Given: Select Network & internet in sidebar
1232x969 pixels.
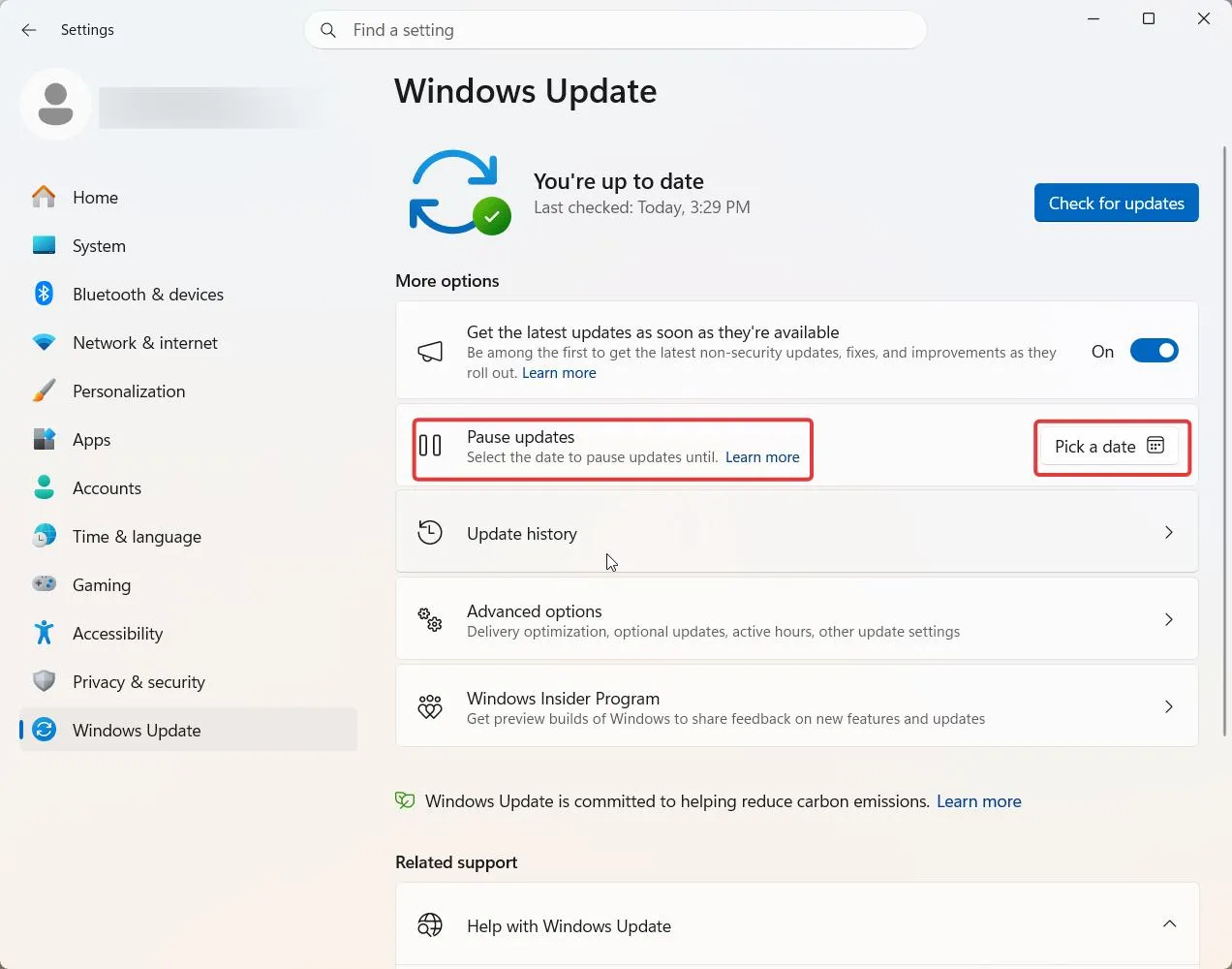Looking at the screenshot, I should [189, 342].
